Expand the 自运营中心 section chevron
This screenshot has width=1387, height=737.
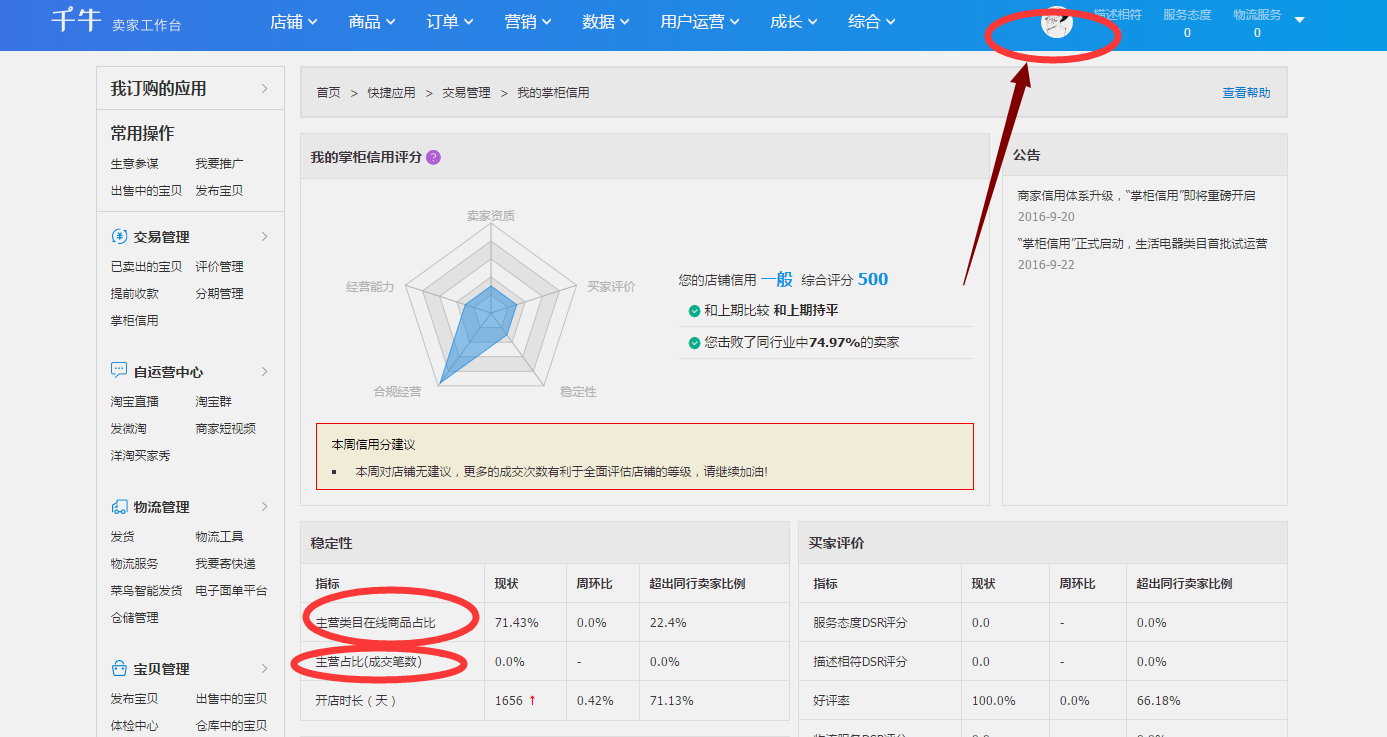265,371
